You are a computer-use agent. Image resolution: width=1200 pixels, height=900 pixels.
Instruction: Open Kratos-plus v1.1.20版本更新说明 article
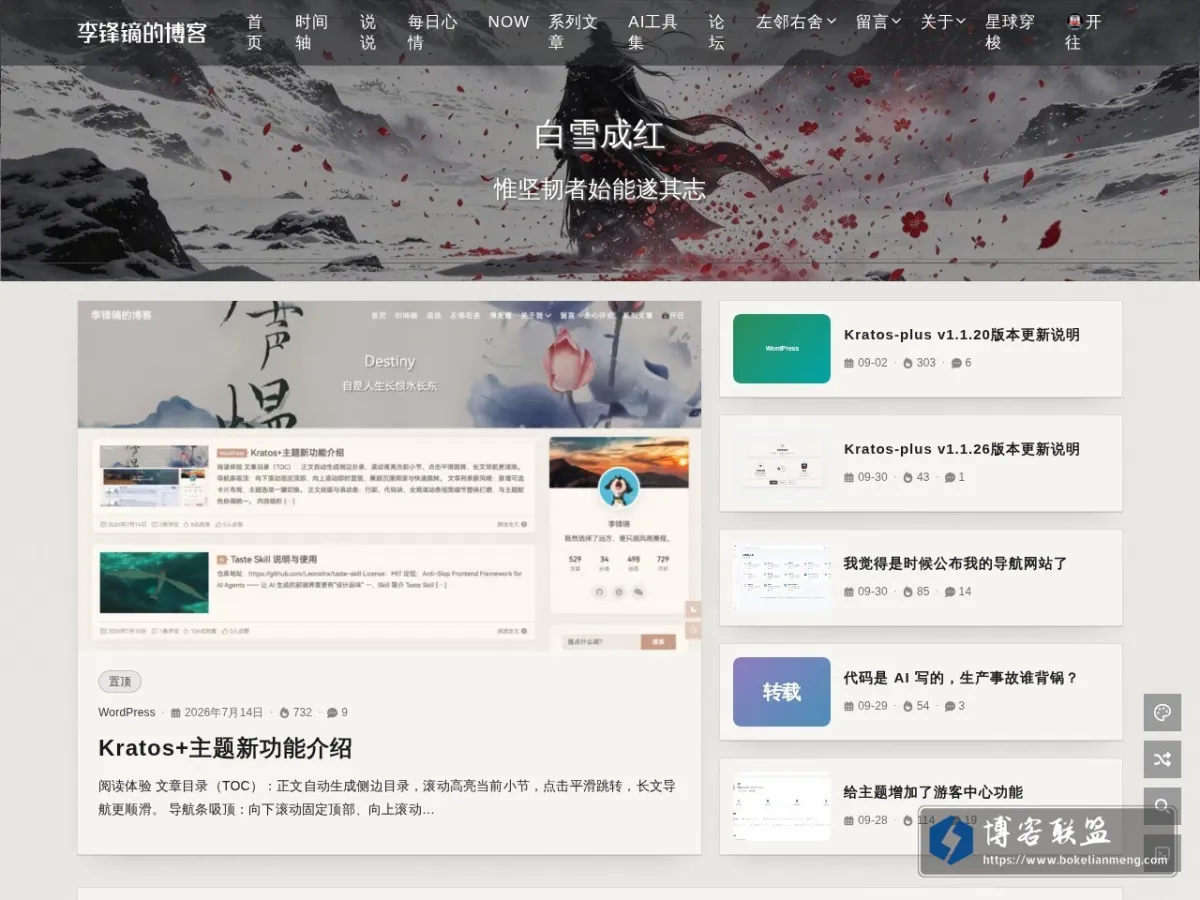tap(962, 335)
